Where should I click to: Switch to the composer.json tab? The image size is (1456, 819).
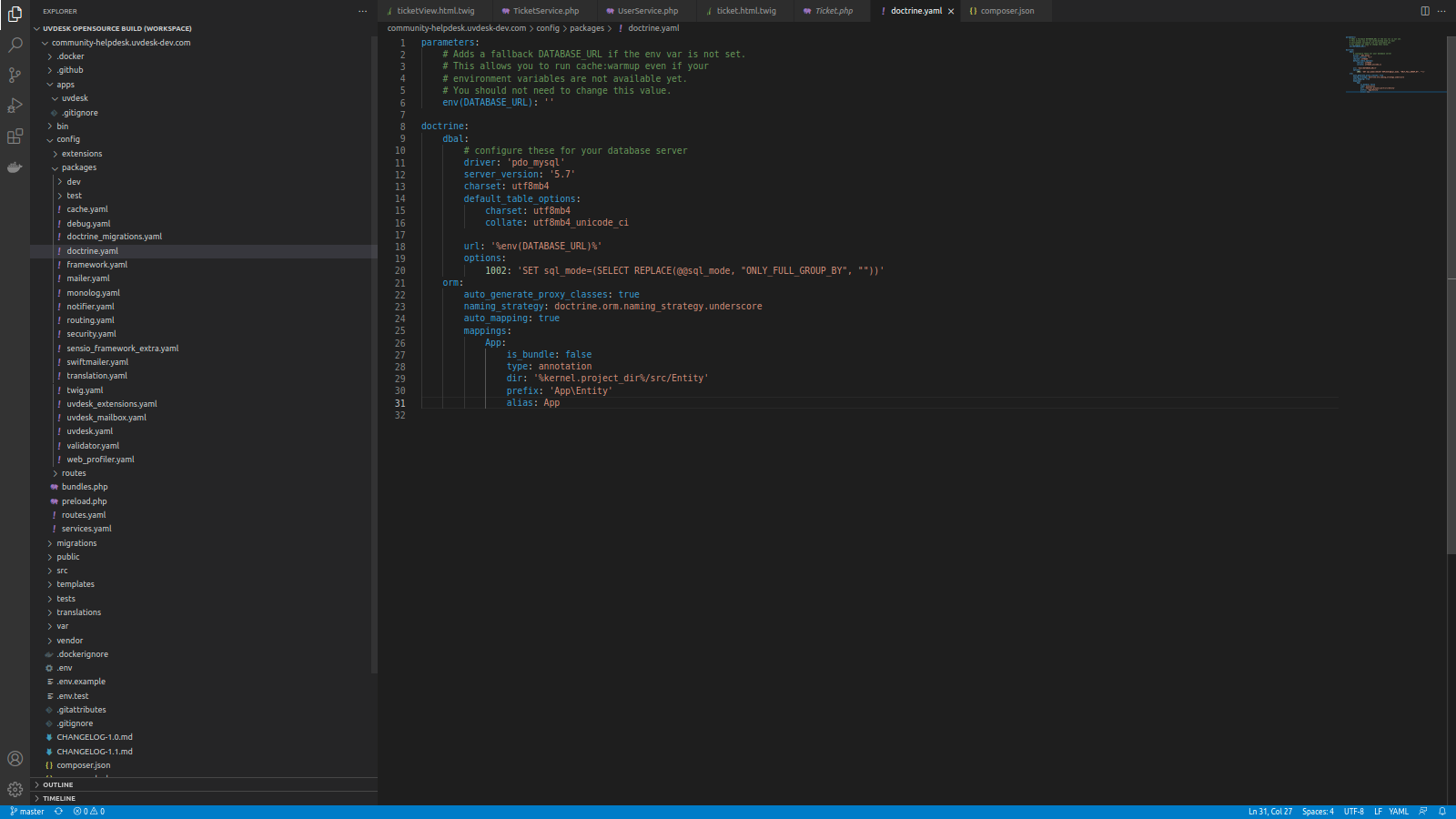click(x=1006, y=11)
